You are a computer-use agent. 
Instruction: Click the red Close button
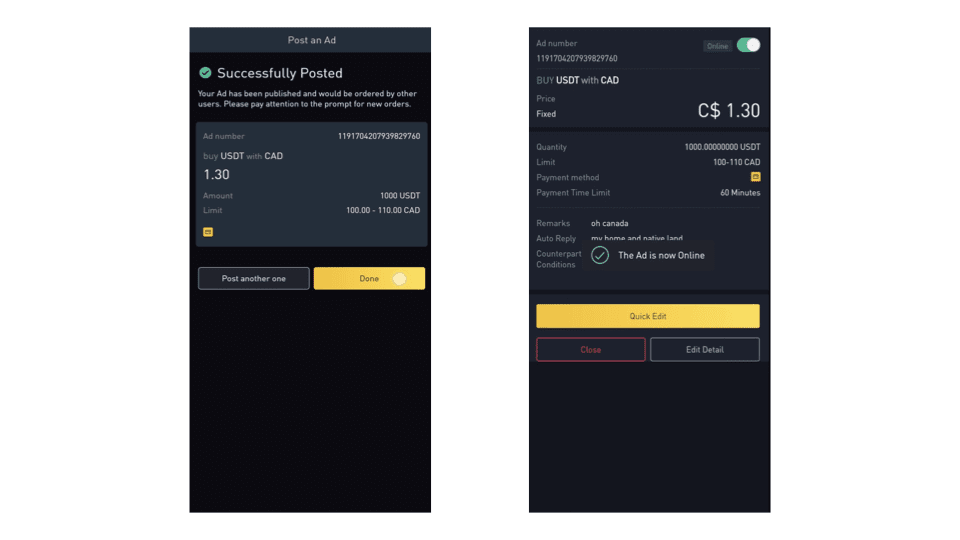(590, 350)
